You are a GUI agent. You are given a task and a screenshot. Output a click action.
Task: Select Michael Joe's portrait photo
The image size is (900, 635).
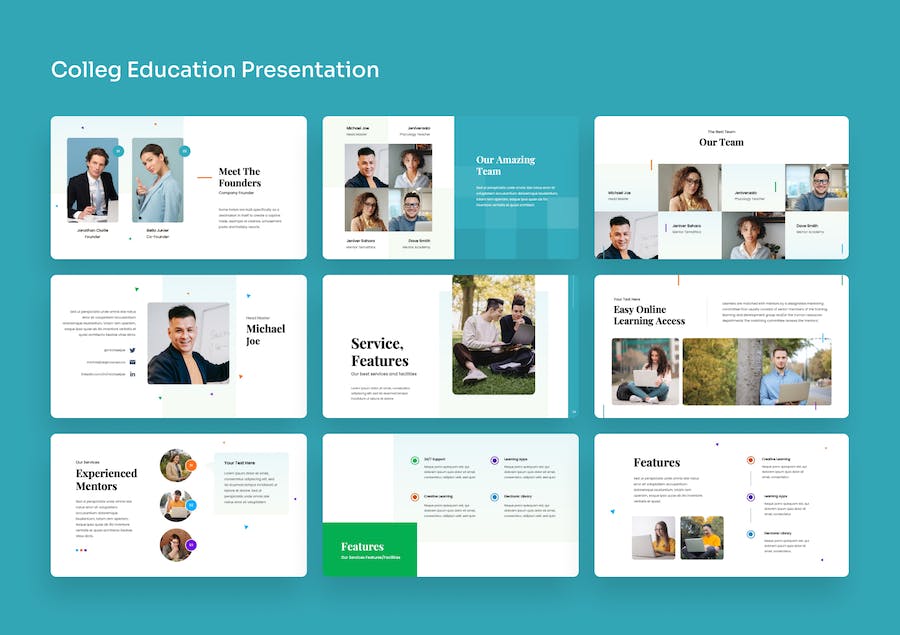point(188,343)
